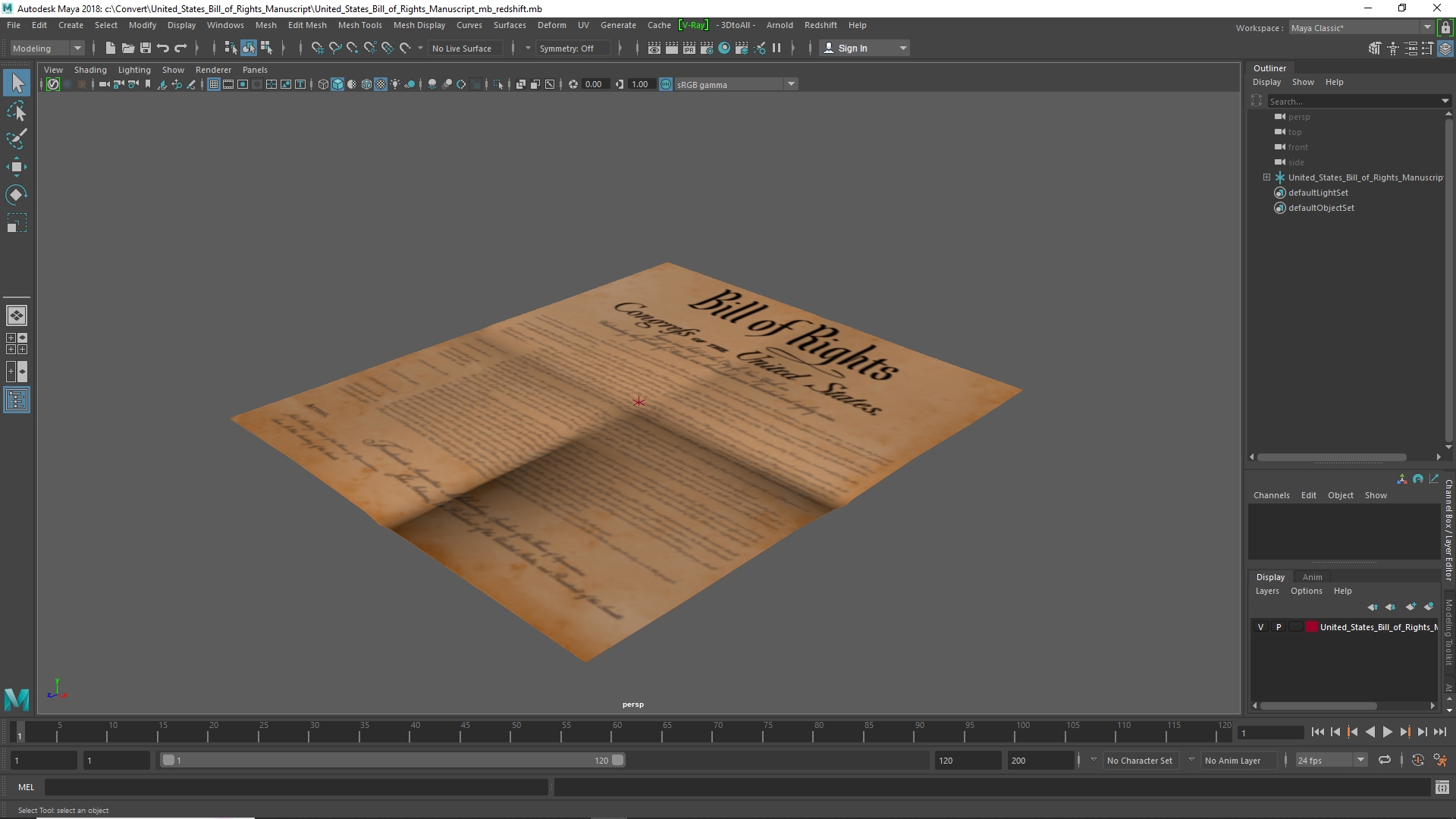Open the viewport Shading menu
This screenshot has width=1456, height=819.
click(x=90, y=70)
